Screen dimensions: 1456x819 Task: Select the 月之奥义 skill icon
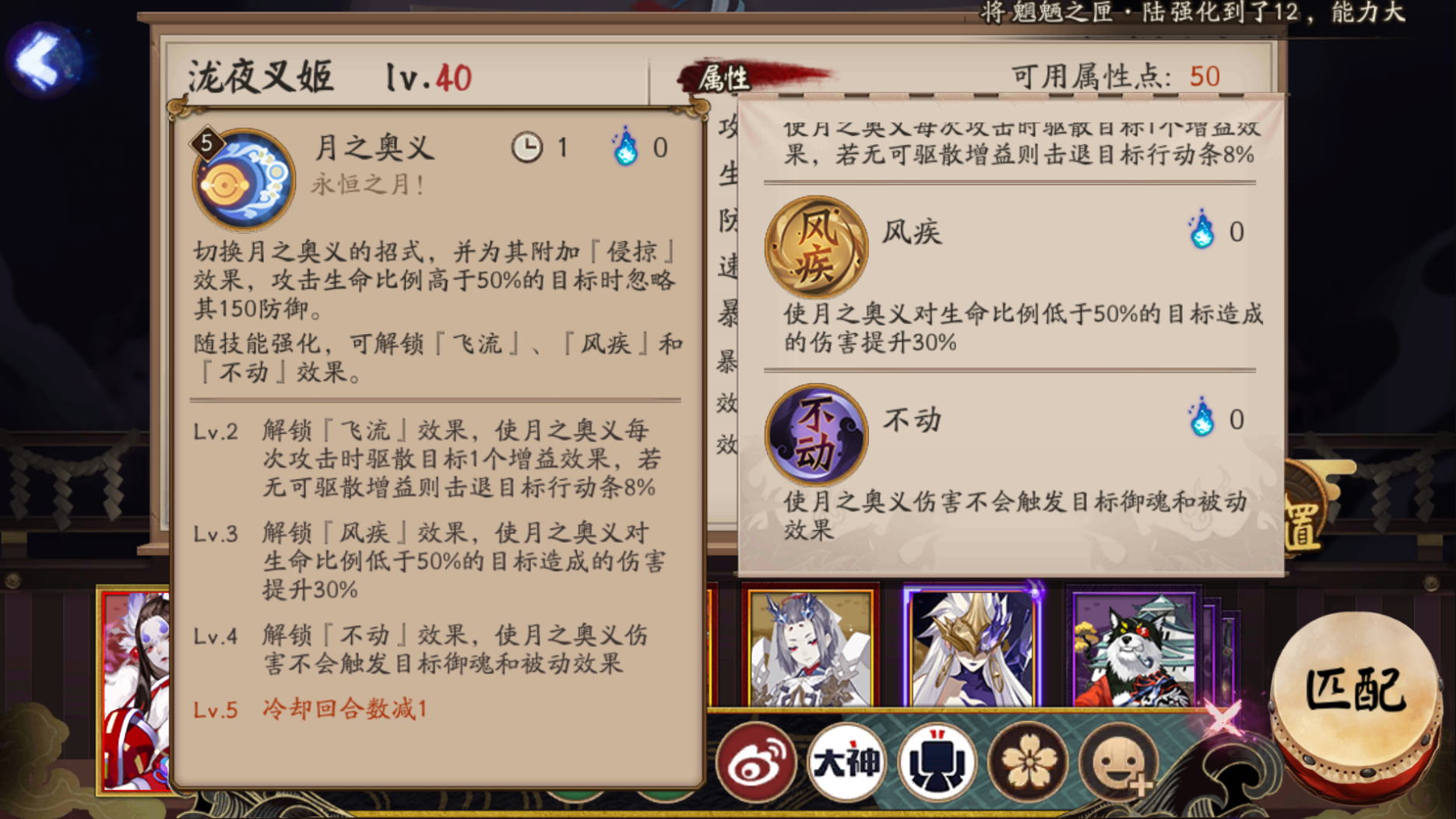pyautogui.click(x=242, y=180)
